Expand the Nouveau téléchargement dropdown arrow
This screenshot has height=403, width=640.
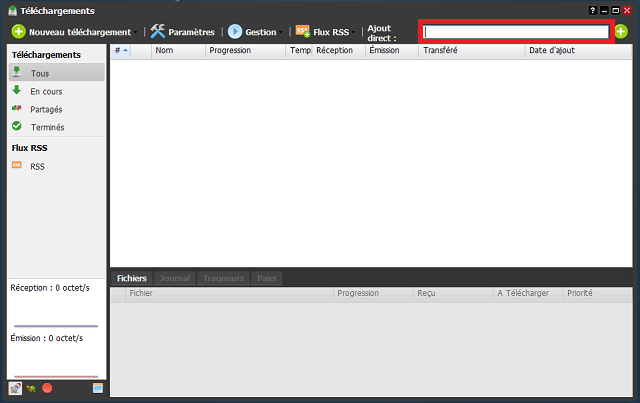pyautogui.click(x=136, y=32)
